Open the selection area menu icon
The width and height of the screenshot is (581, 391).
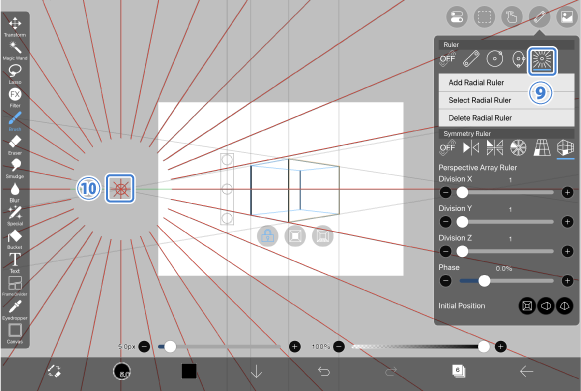484,17
